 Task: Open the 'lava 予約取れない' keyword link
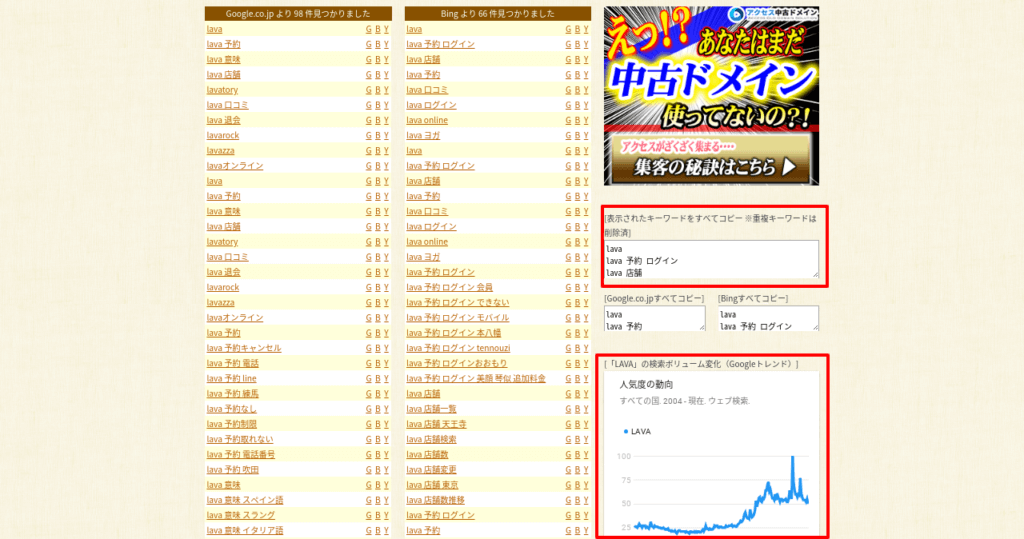pos(240,439)
